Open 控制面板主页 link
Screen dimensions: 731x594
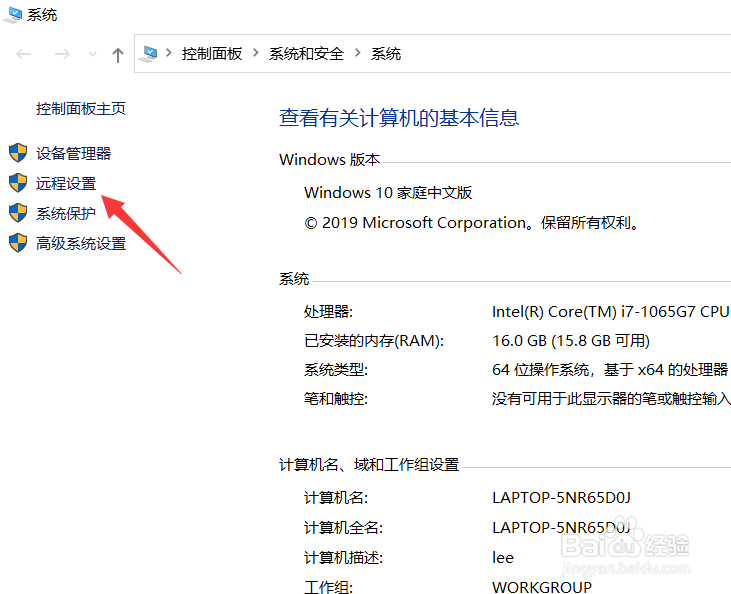(x=81, y=109)
